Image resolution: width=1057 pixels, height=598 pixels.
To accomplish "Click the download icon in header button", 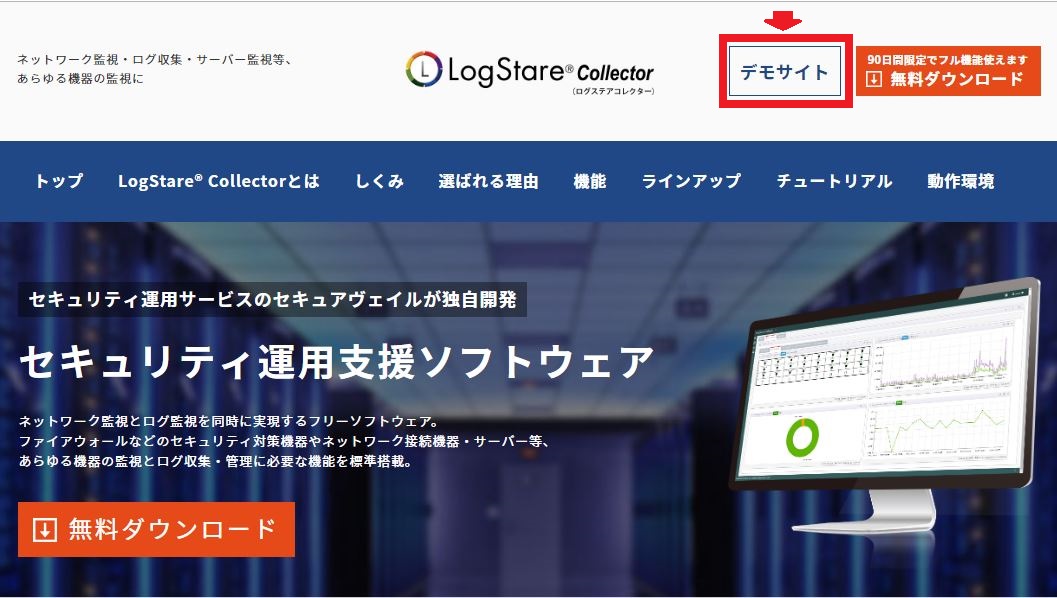I will point(874,80).
